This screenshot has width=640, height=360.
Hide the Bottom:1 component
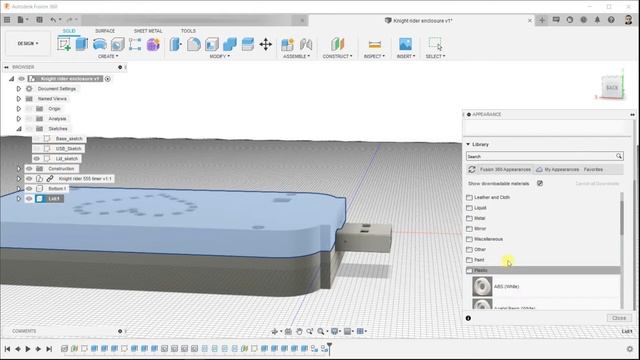29,189
